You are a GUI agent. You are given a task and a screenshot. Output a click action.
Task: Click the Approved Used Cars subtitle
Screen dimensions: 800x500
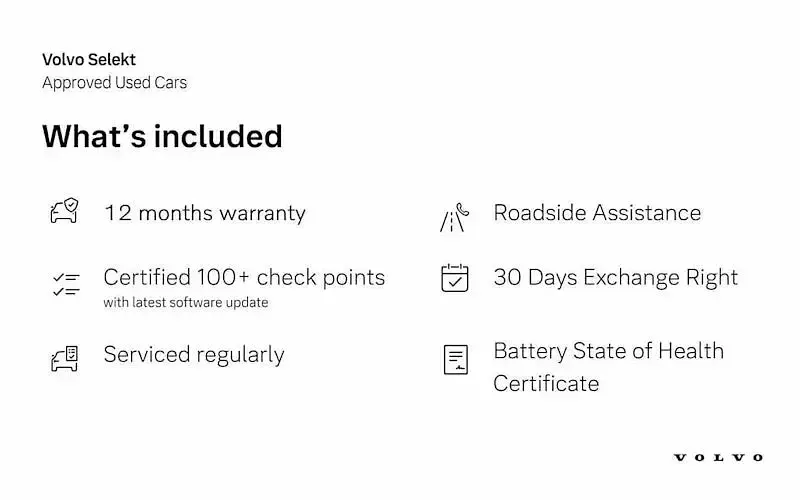click(115, 83)
